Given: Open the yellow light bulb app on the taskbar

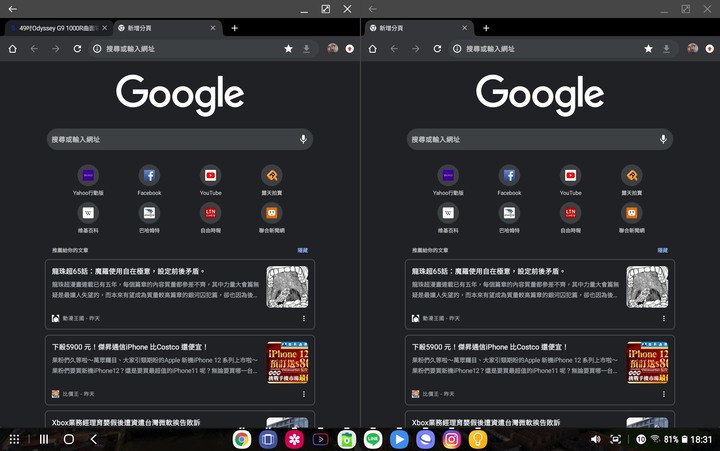Looking at the screenshot, I should click(x=478, y=440).
